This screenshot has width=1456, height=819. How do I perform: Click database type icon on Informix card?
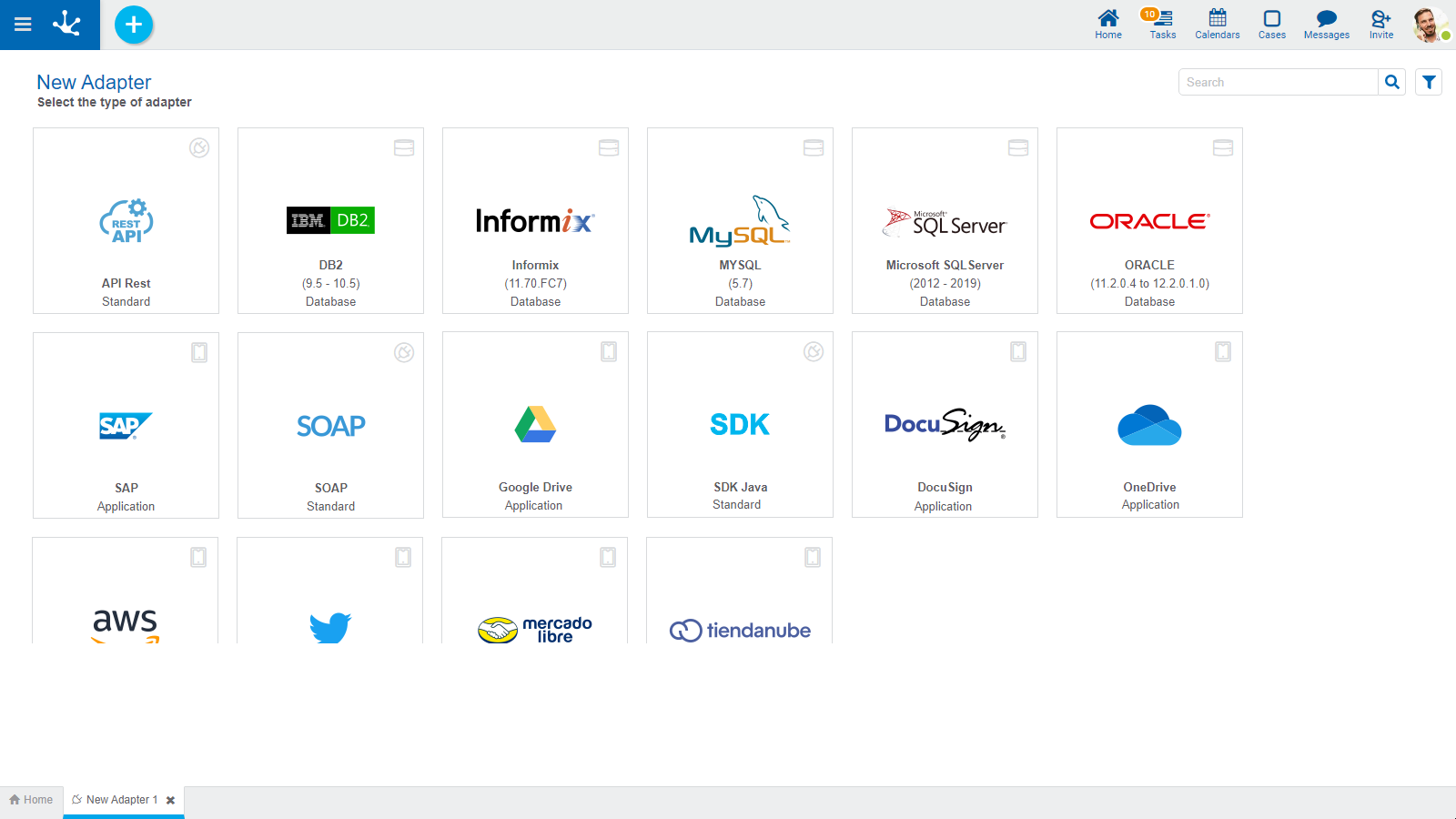click(609, 147)
